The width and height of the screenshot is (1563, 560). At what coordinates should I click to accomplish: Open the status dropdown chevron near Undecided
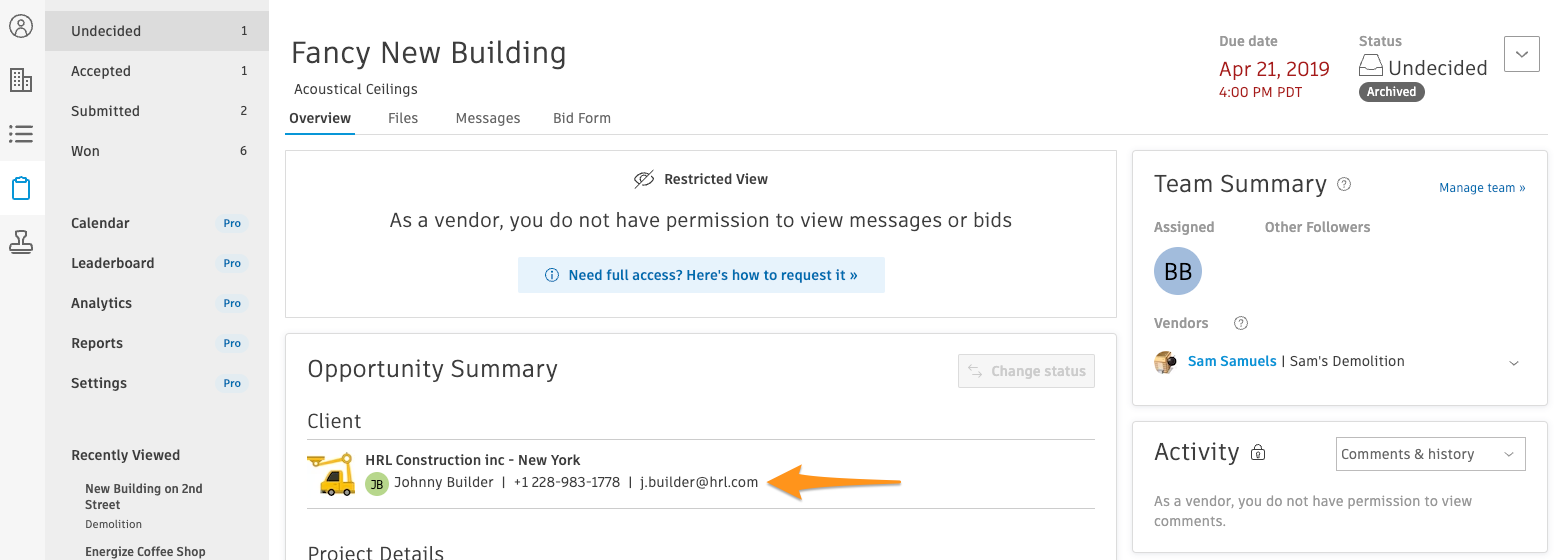[x=1522, y=54]
